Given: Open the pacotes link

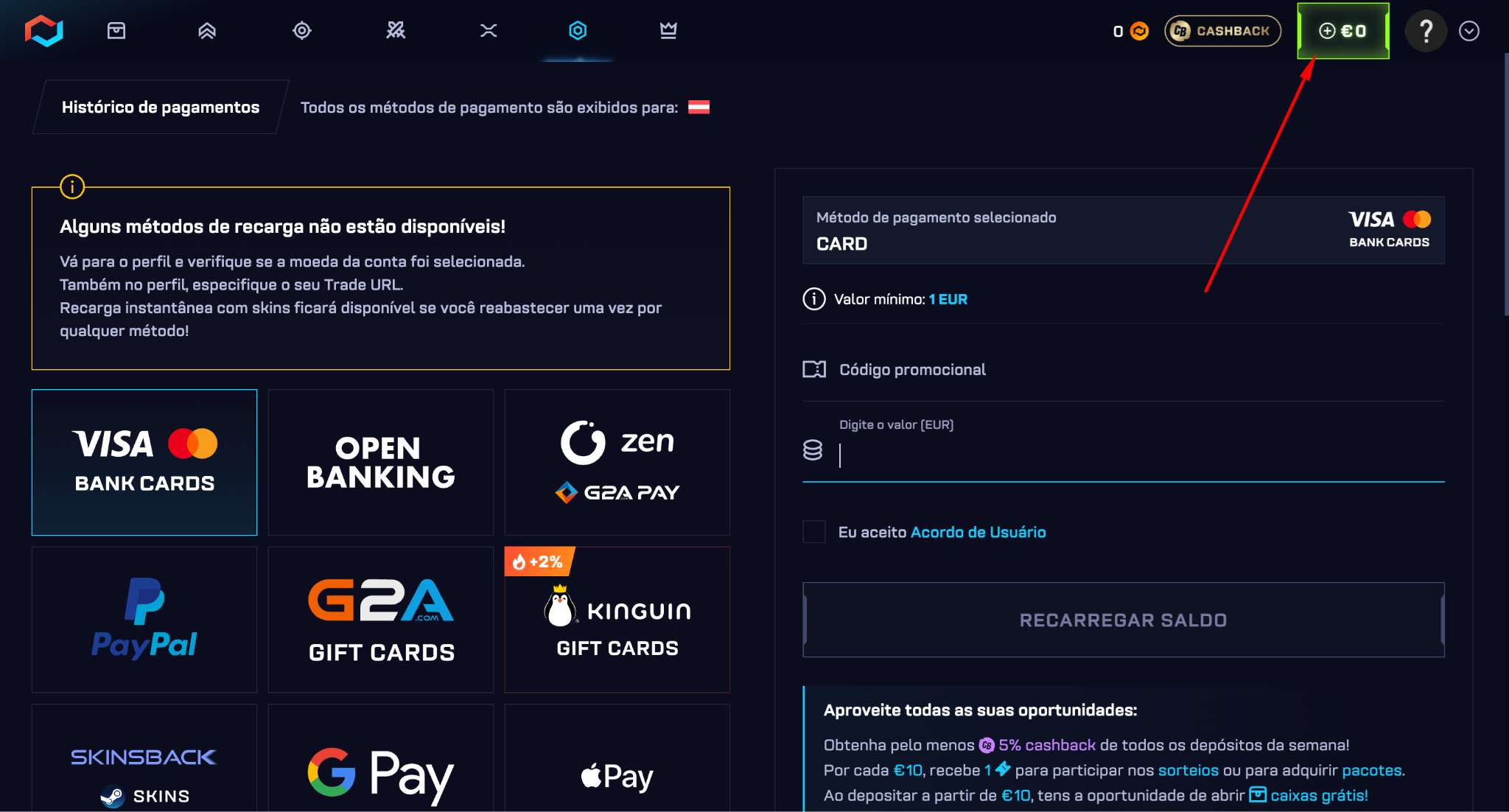Looking at the screenshot, I should click(x=1371, y=770).
